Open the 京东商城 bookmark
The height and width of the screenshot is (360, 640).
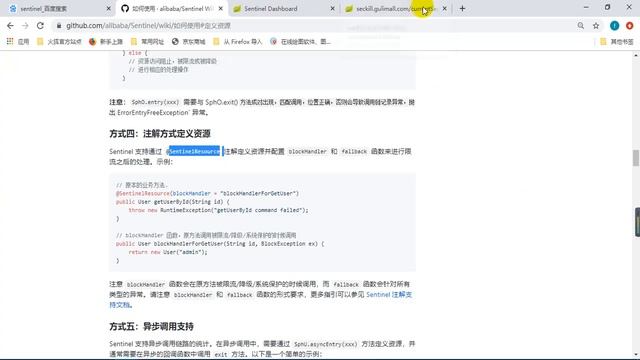(189, 42)
